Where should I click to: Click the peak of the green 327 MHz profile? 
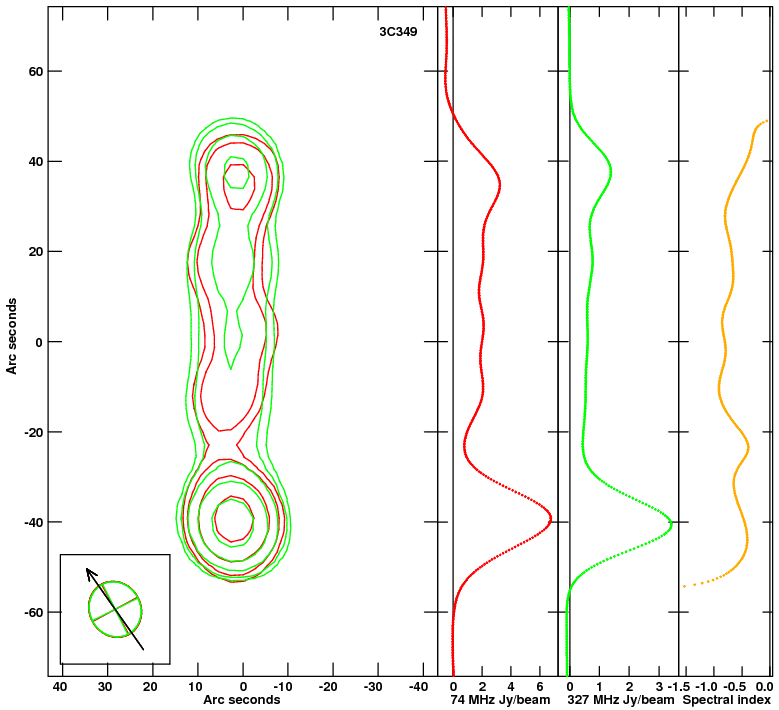pyautogui.click(x=671, y=523)
